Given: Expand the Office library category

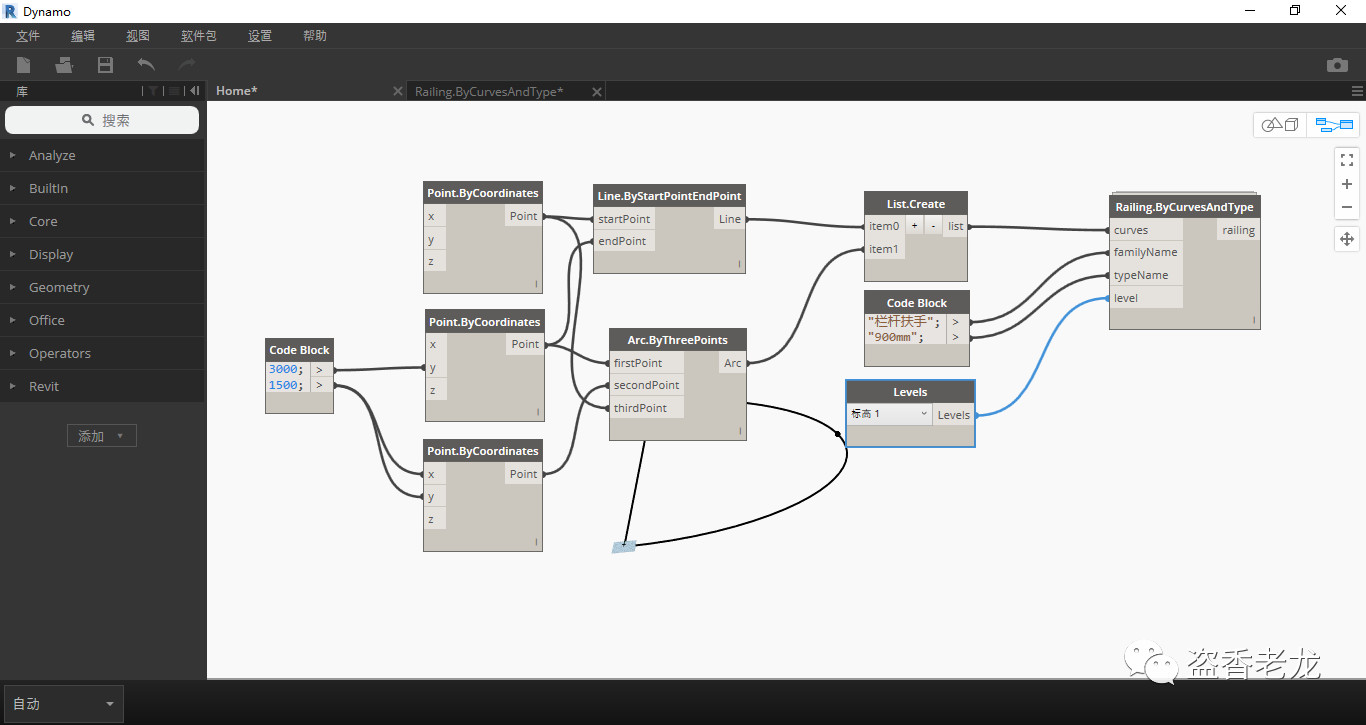Looking at the screenshot, I should pos(102,320).
